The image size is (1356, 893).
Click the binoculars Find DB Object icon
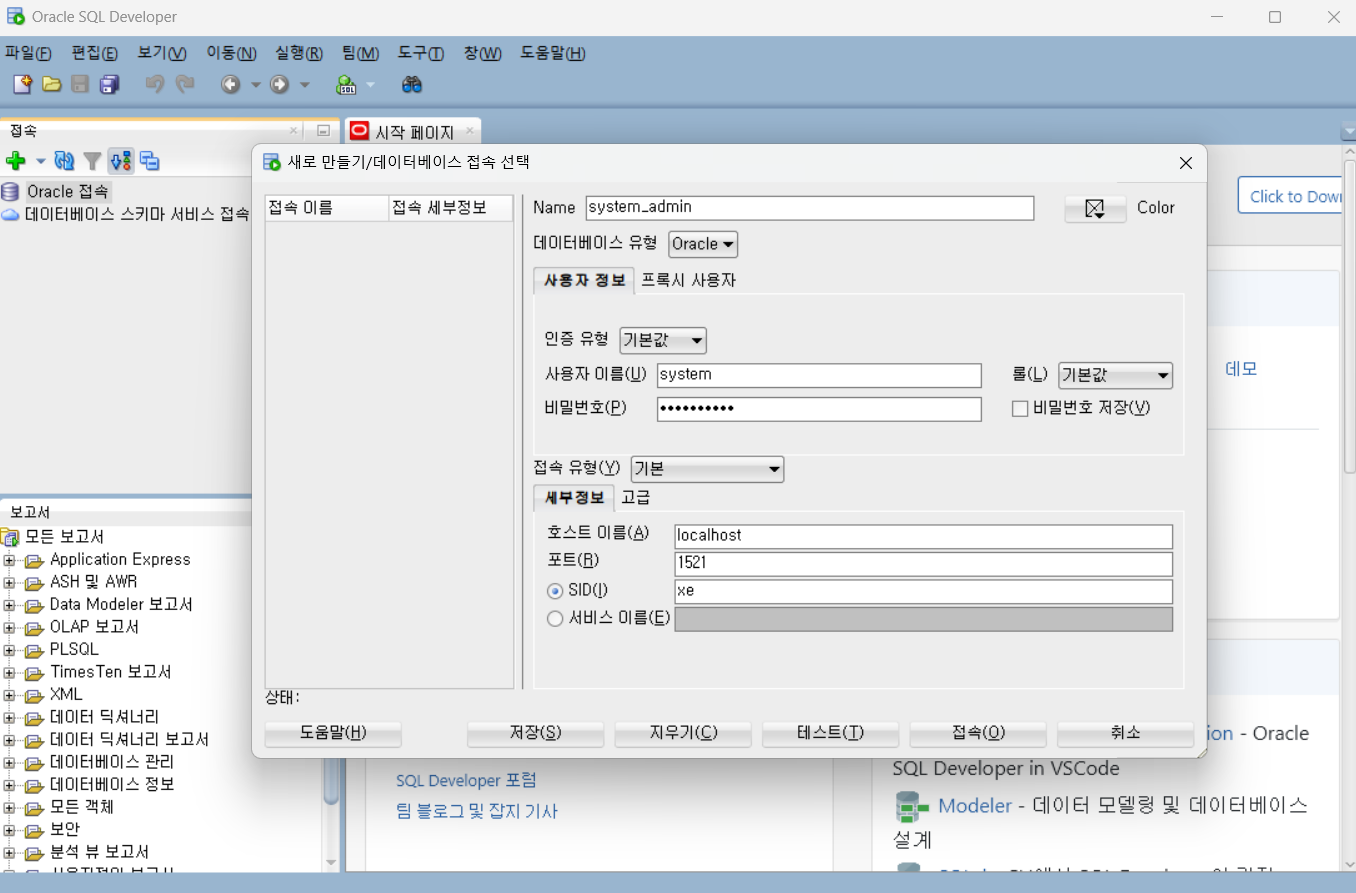(412, 85)
